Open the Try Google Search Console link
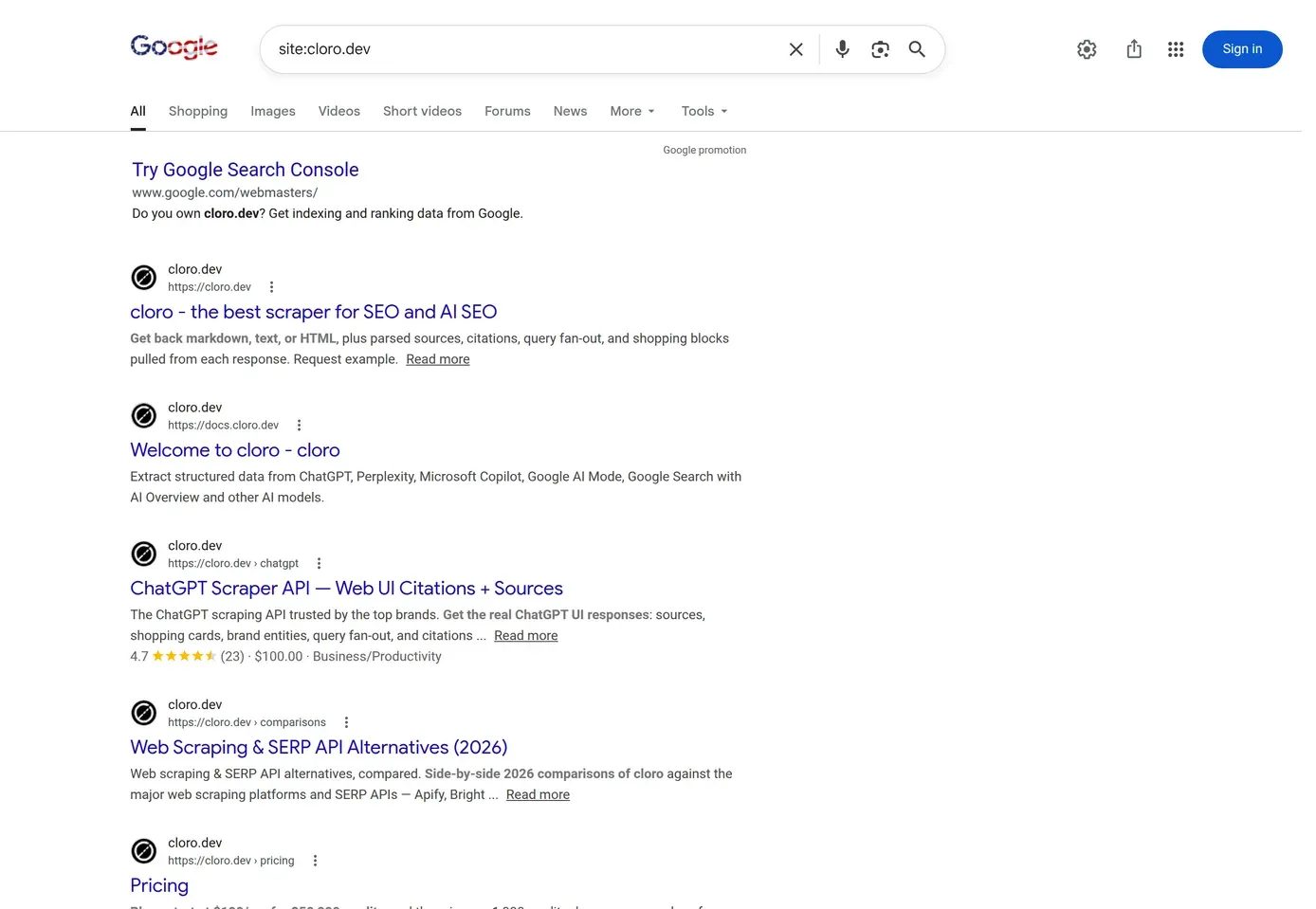The height and width of the screenshot is (909, 1316). [x=245, y=170]
